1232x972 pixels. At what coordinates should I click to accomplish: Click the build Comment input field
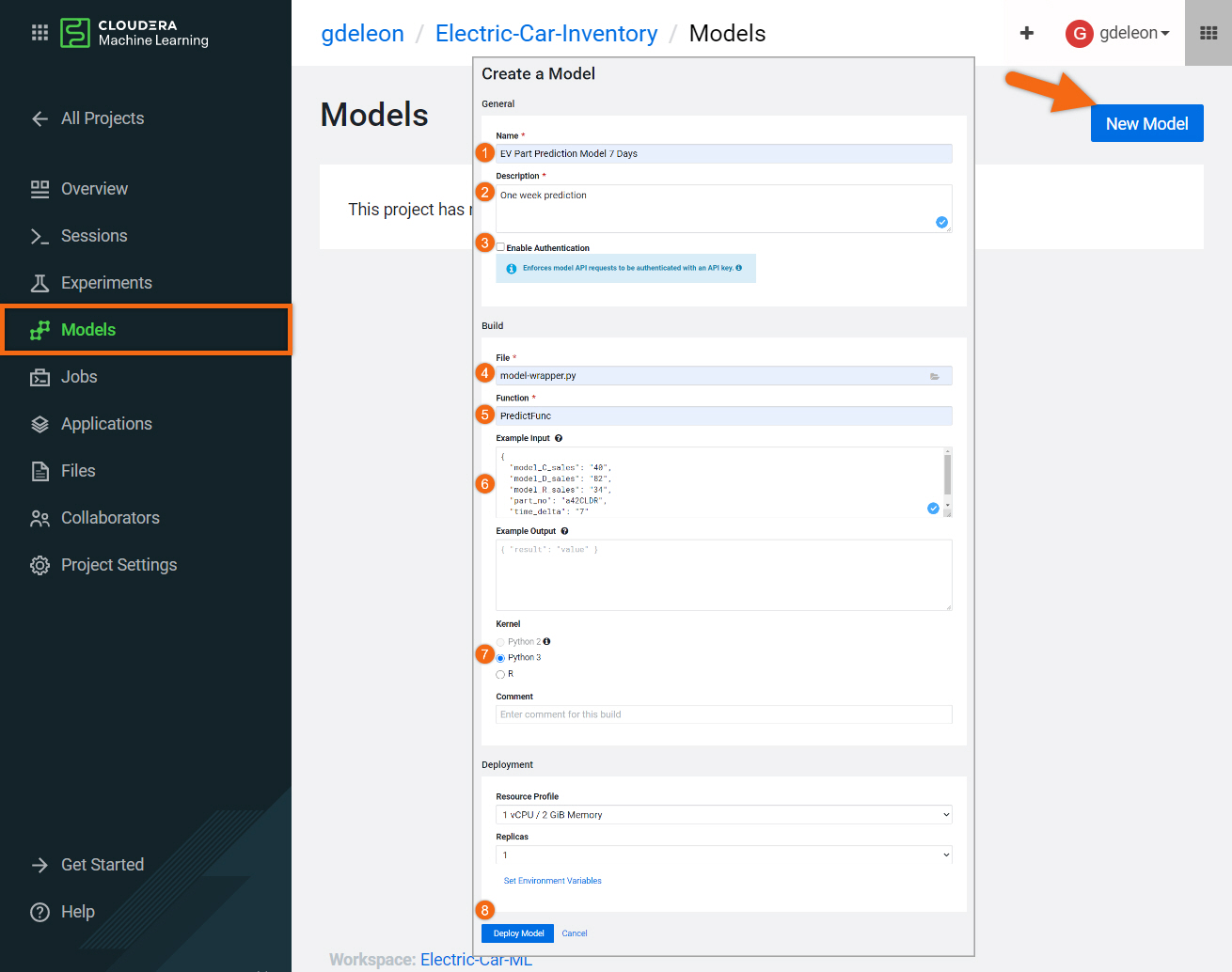[x=723, y=714]
